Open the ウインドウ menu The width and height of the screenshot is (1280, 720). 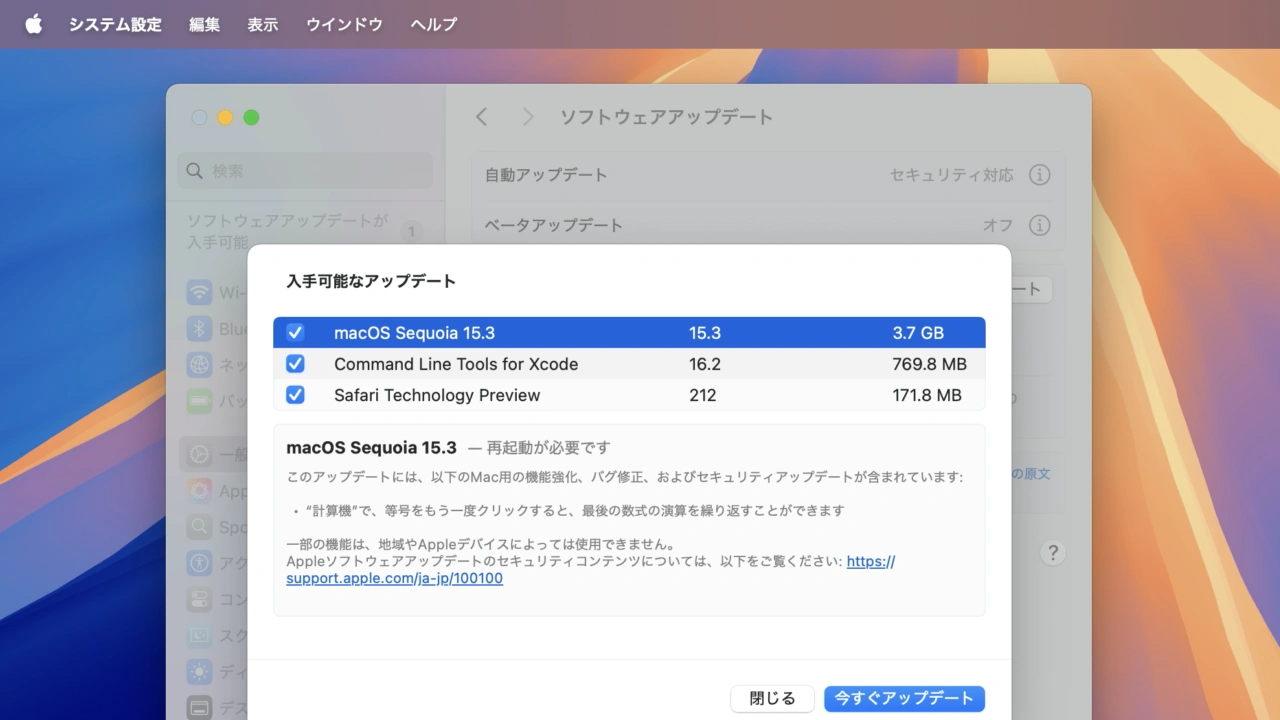pos(344,24)
